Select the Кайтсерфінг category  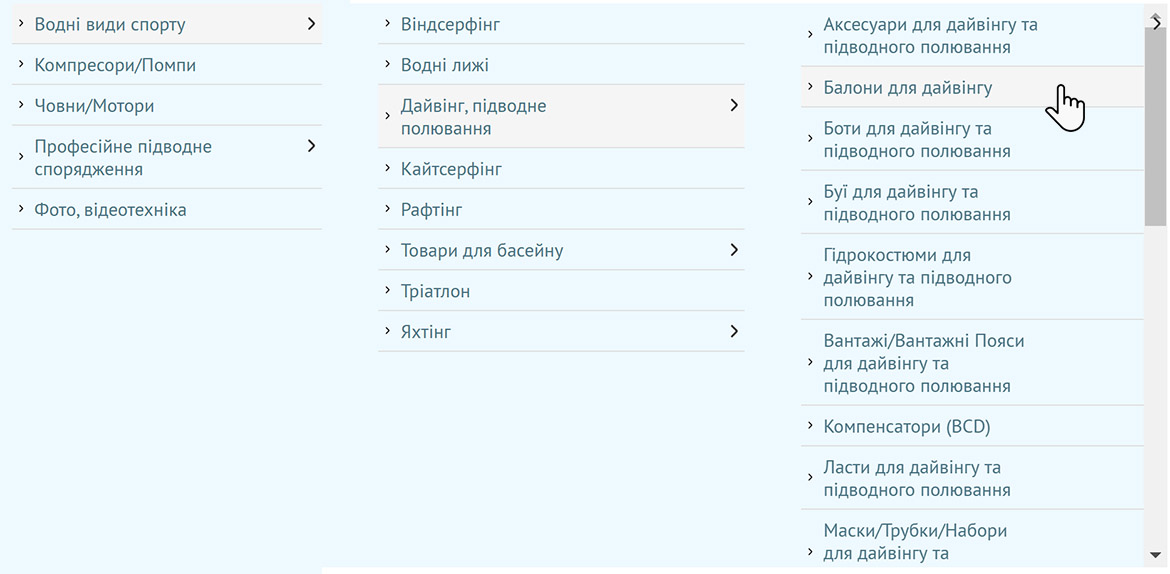coord(451,169)
